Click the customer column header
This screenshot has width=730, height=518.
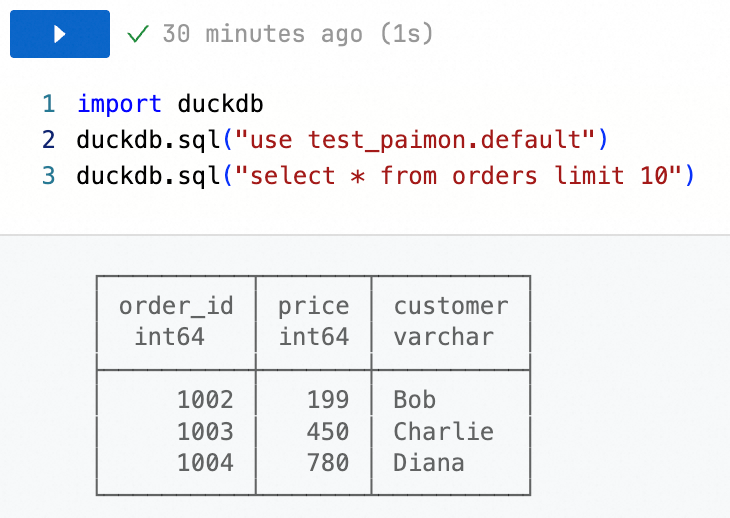(x=451, y=306)
